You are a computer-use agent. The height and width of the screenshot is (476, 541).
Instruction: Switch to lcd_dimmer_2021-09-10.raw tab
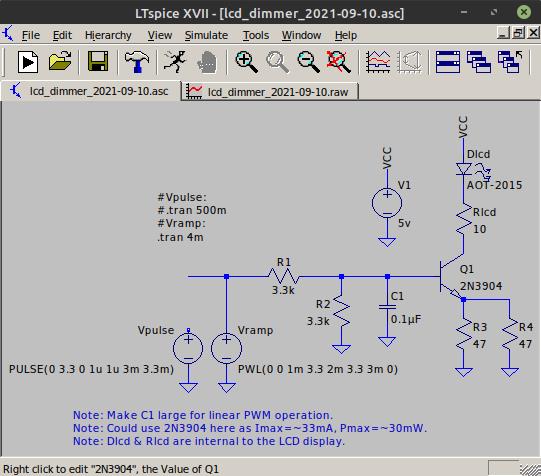point(270,92)
